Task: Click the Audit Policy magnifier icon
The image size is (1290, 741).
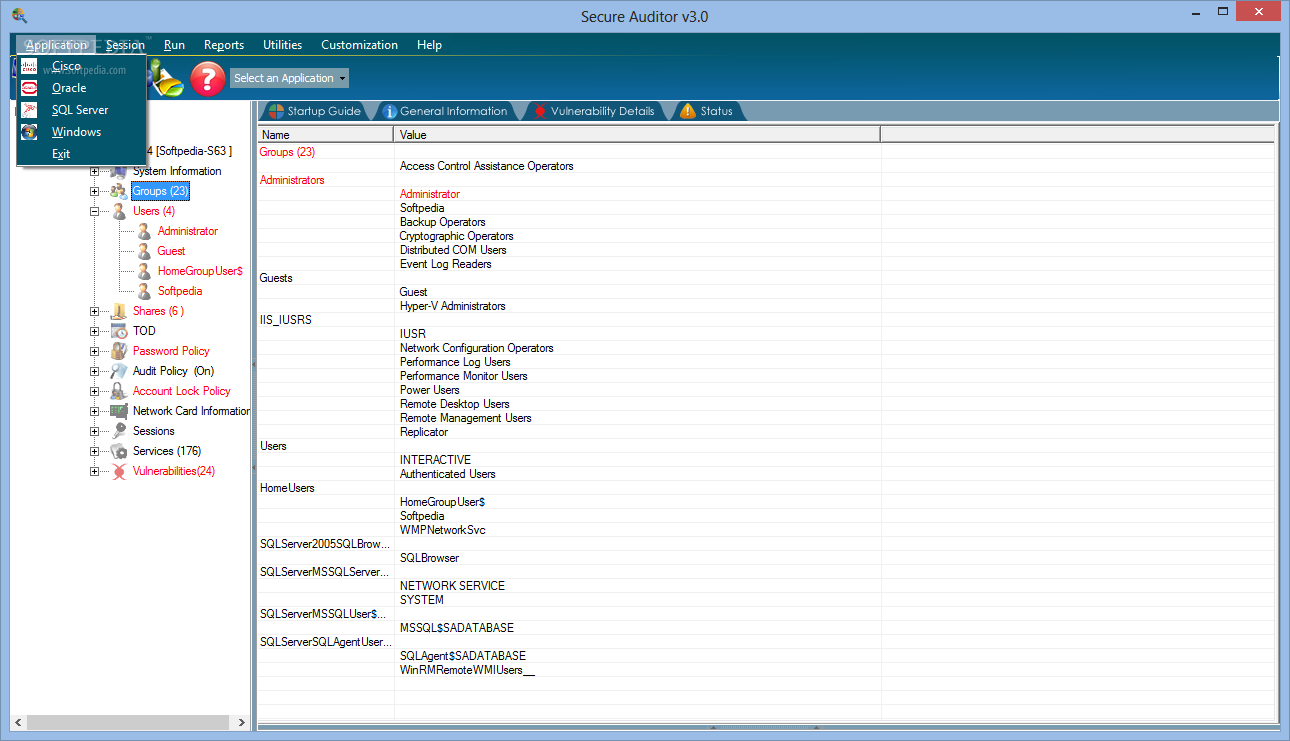Action: coord(119,371)
